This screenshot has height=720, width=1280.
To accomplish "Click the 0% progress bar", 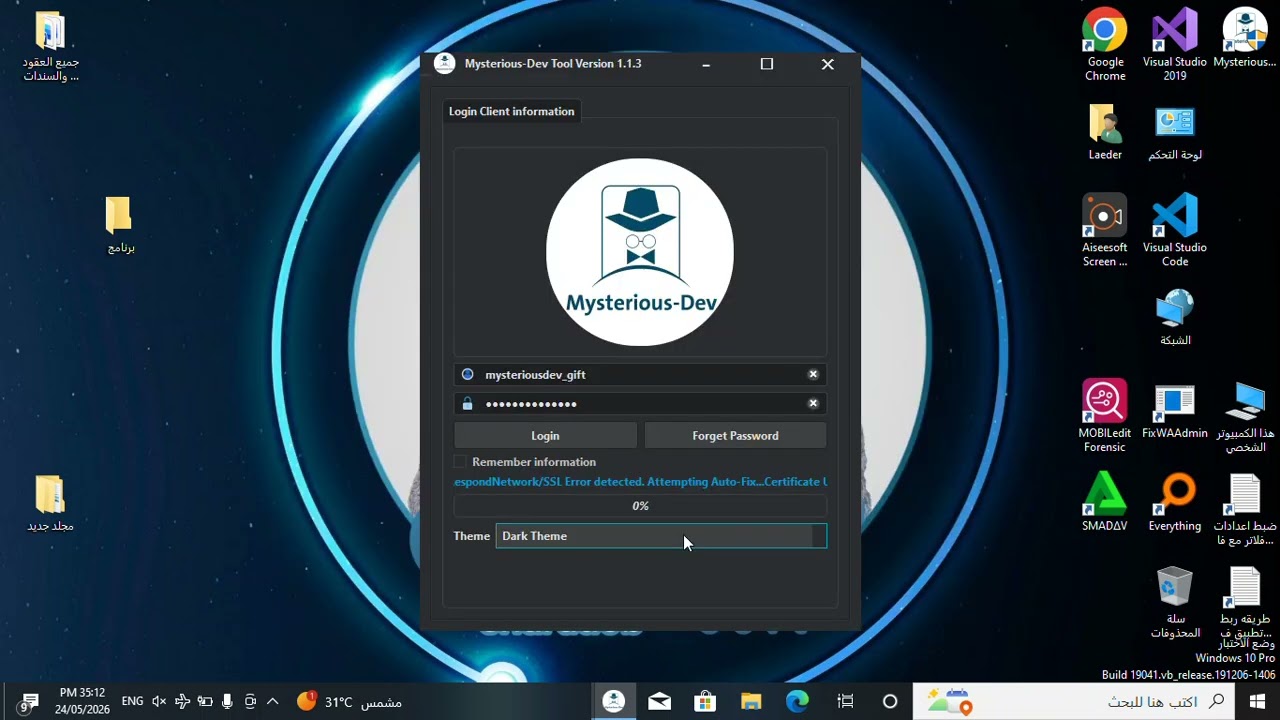I will point(640,506).
